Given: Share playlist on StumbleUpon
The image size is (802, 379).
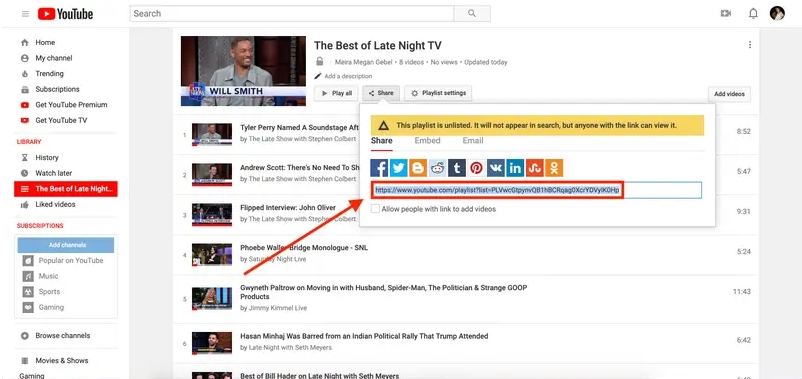Looking at the screenshot, I should click(x=534, y=168).
